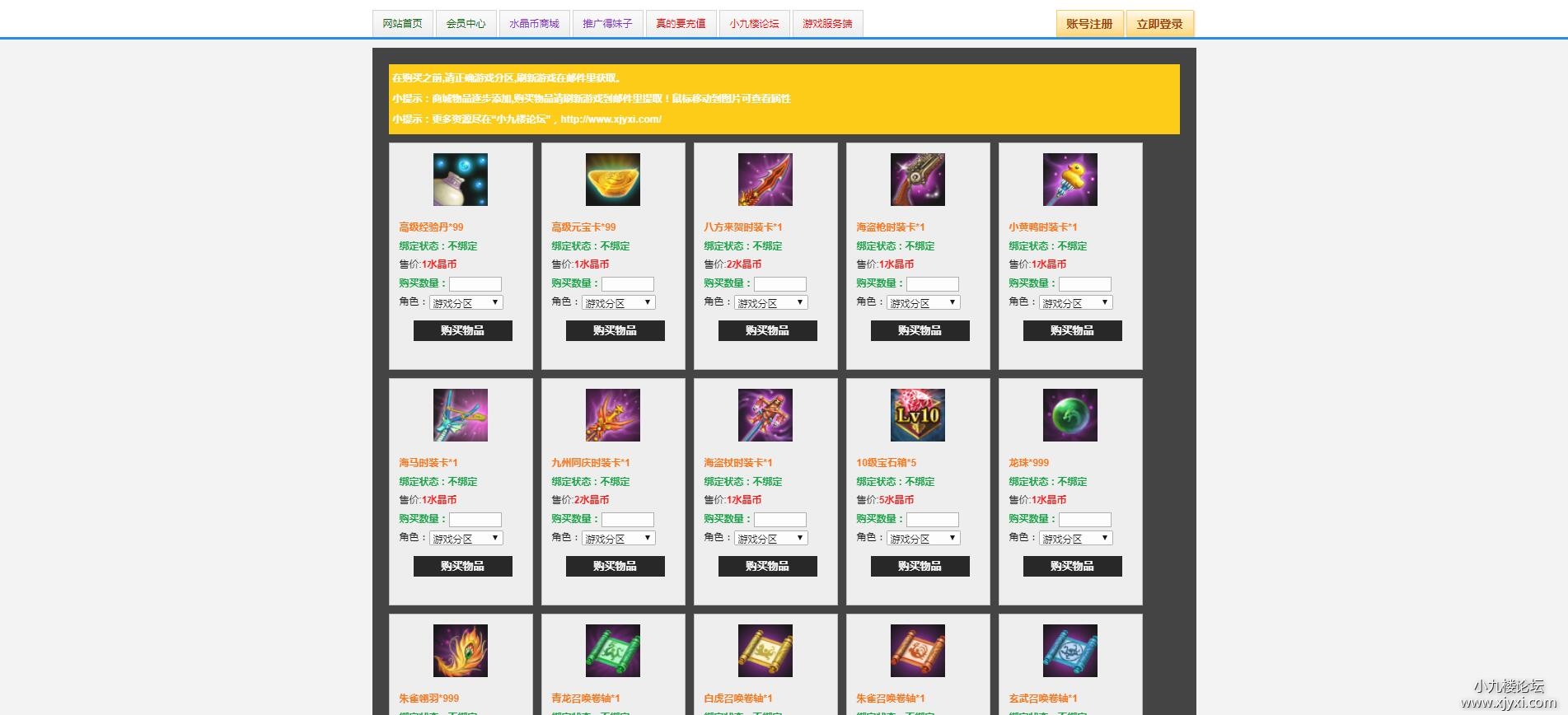Open the 会员中心 menu tab

[x=466, y=24]
